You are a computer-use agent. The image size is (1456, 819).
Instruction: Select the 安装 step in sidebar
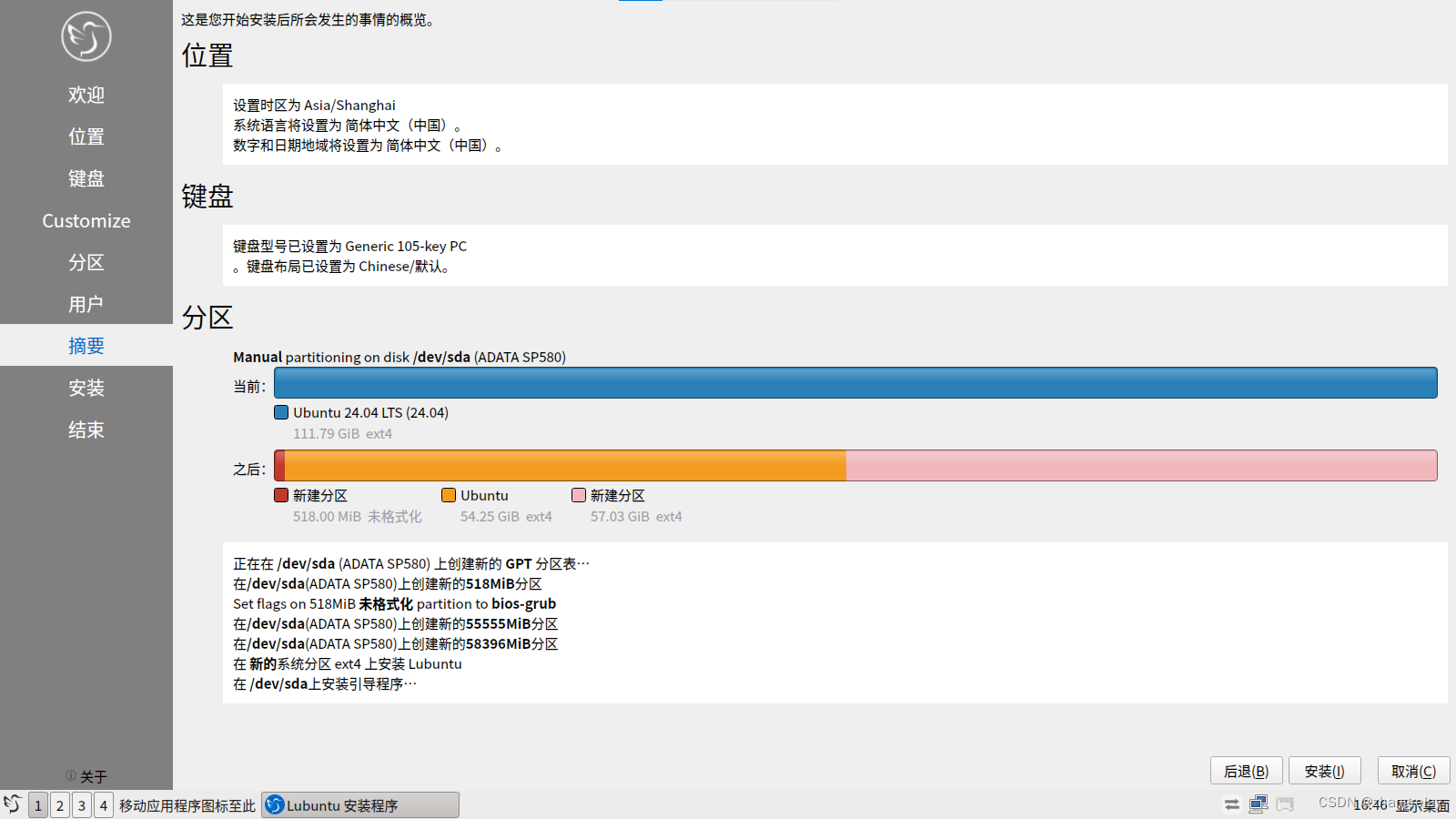(x=86, y=388)
